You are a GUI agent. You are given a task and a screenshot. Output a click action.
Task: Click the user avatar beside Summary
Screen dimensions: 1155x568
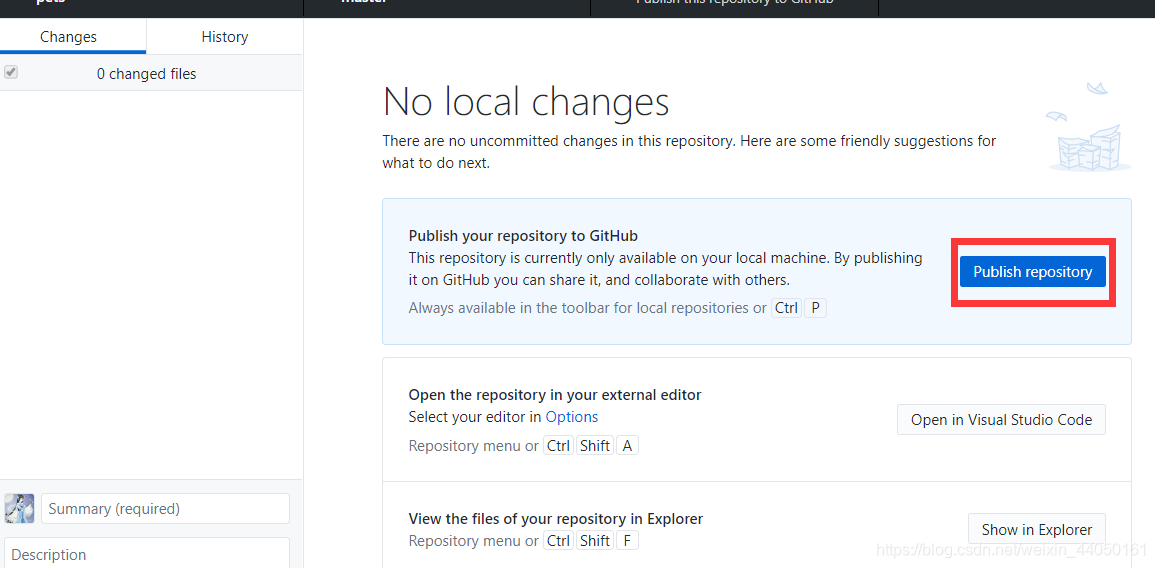click(19, 508)
